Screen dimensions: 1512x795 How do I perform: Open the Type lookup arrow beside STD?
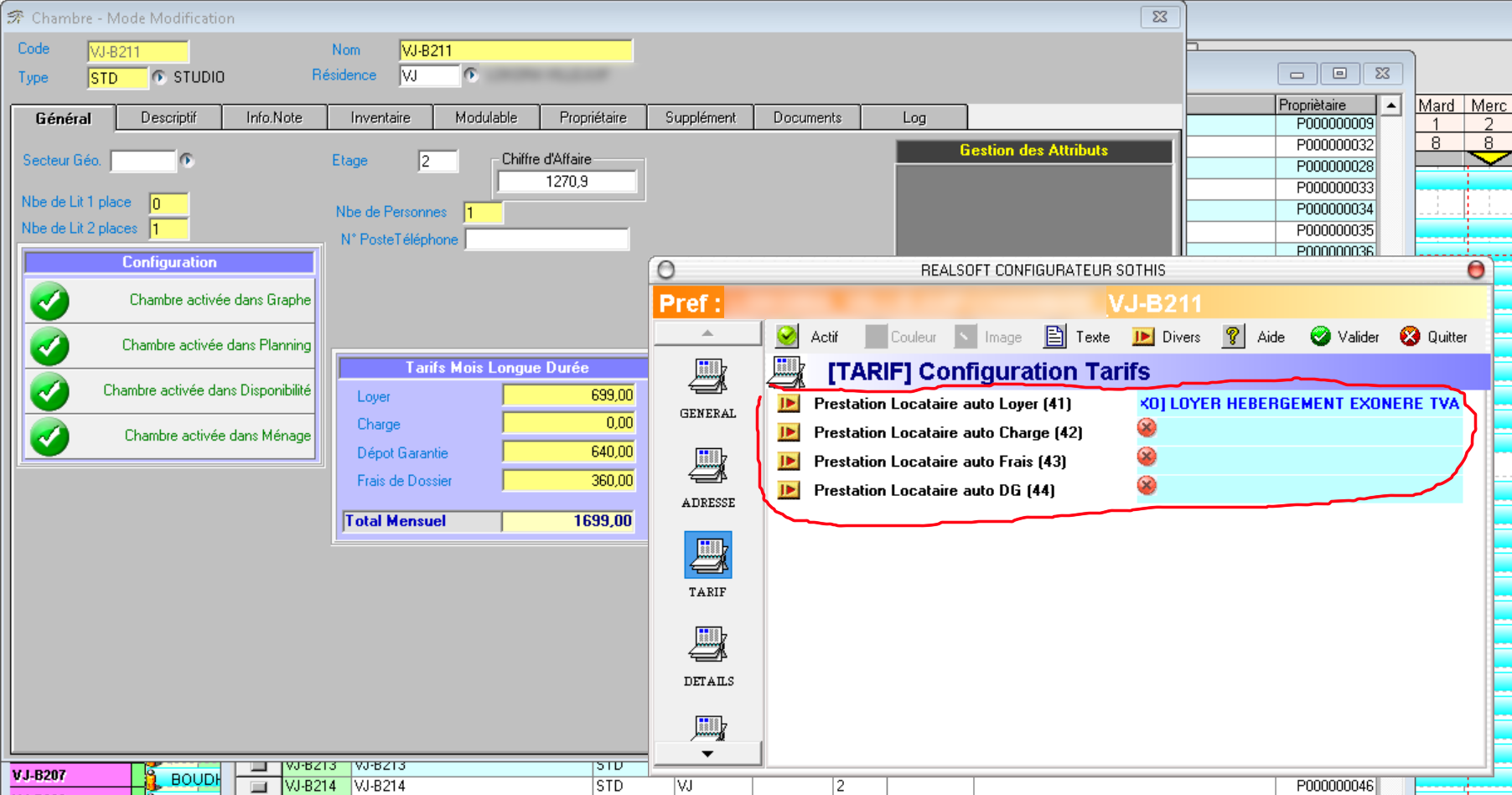point(158,77)
